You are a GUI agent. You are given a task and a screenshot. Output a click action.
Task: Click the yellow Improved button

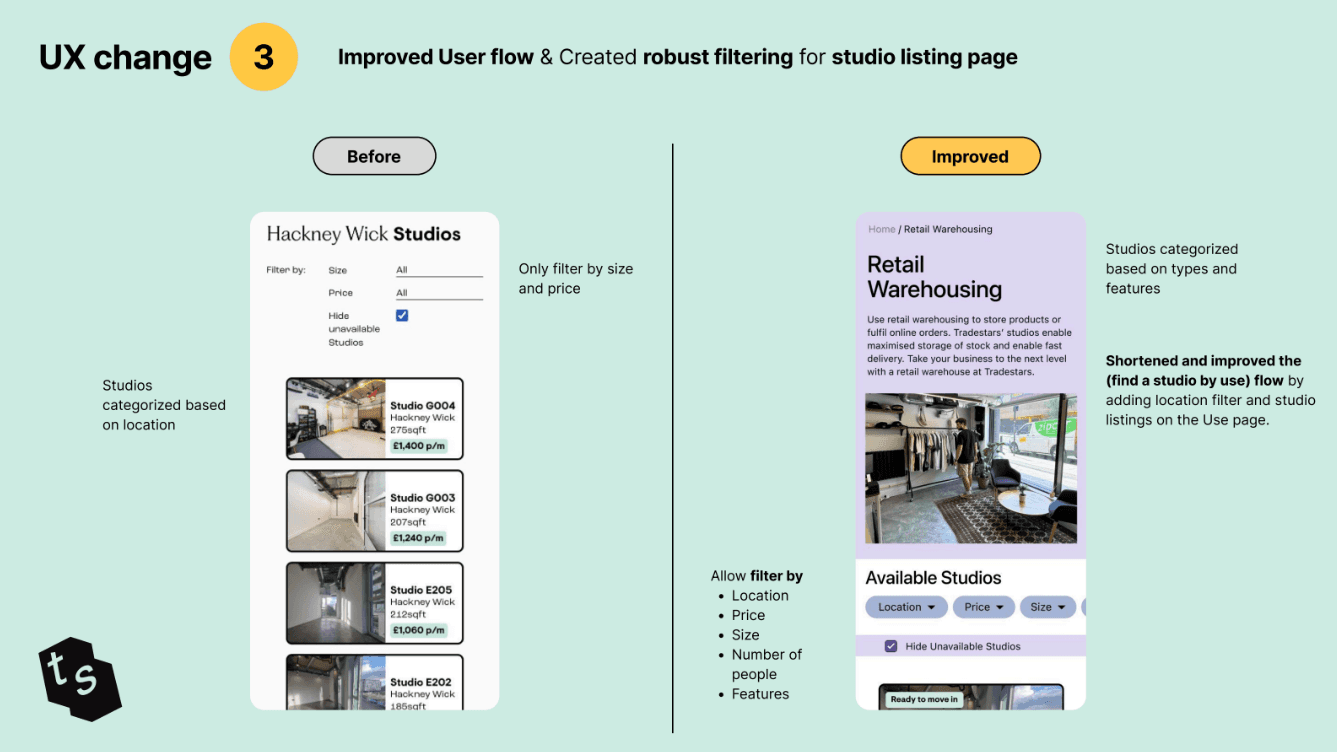point(970,156)
